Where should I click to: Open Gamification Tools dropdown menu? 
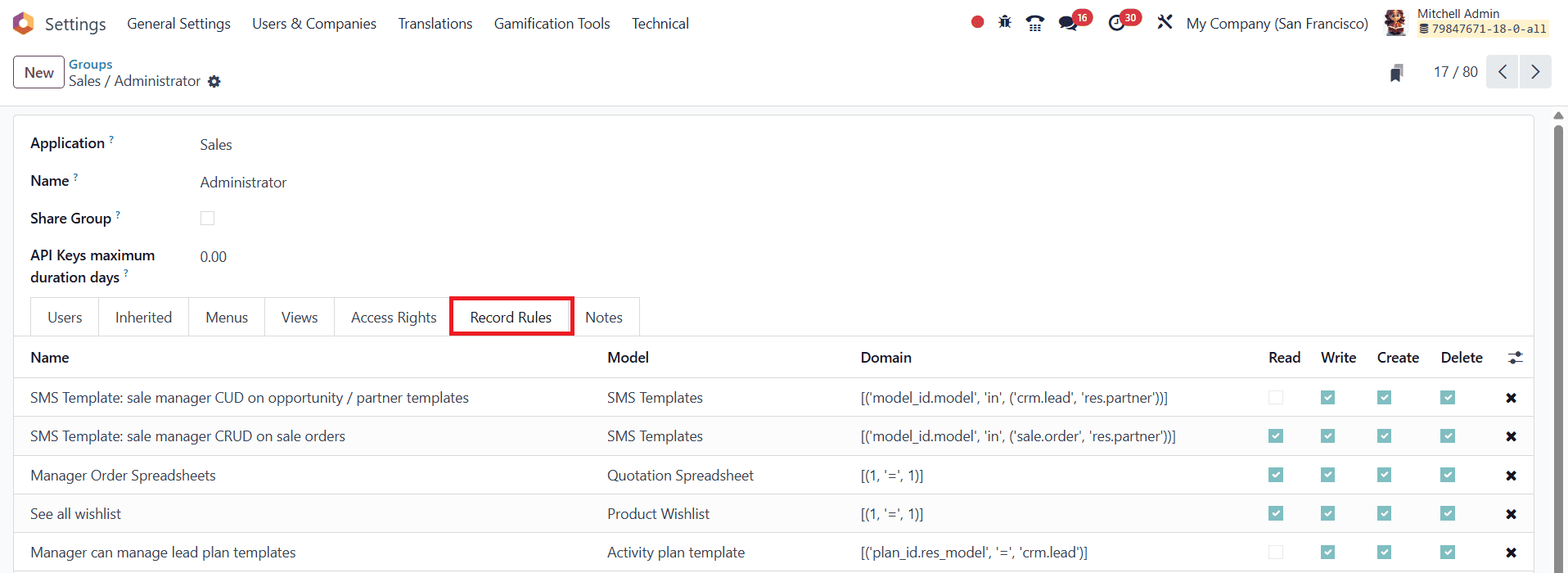point(552,24)
